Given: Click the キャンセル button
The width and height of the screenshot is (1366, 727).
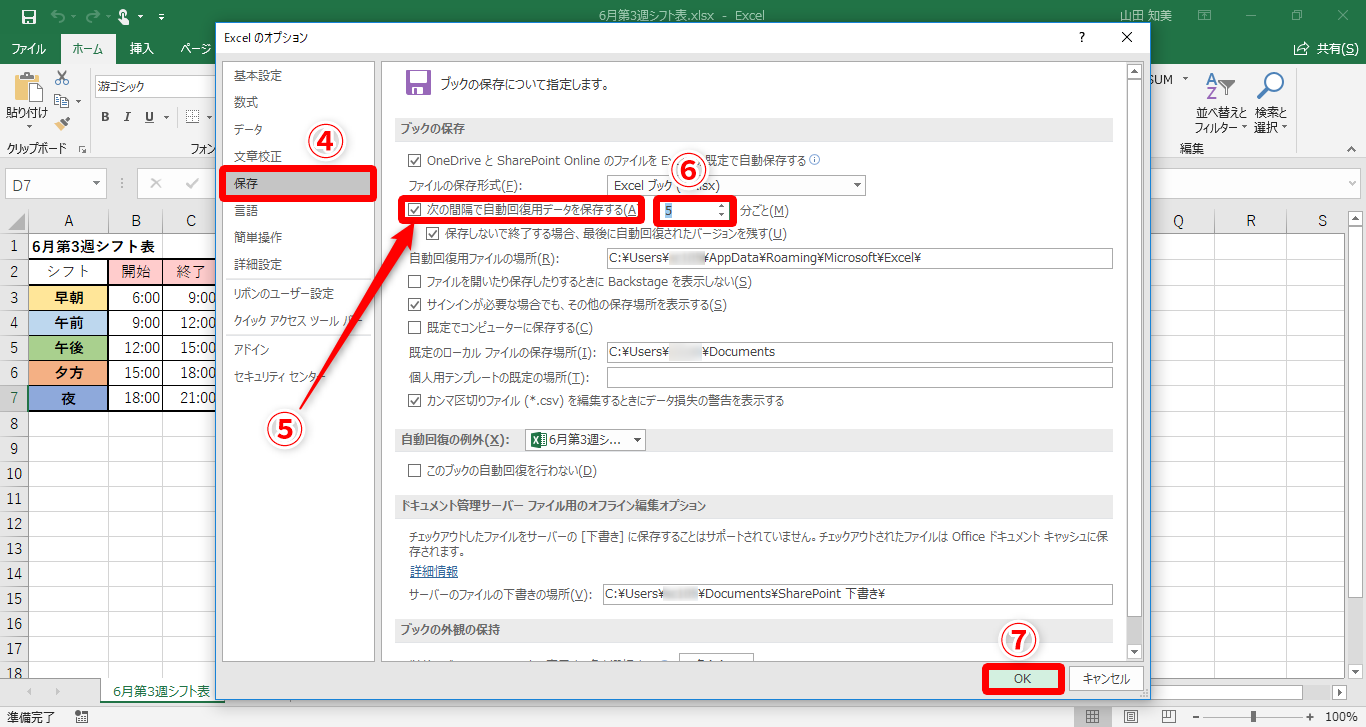Looking at the screenshot, I should (x=1106, y=678).
